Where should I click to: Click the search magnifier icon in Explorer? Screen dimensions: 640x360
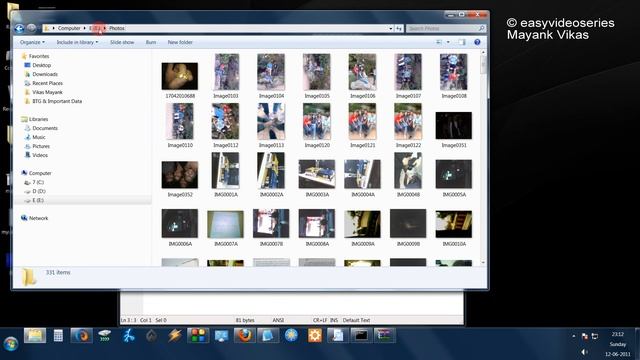[481, 29]
